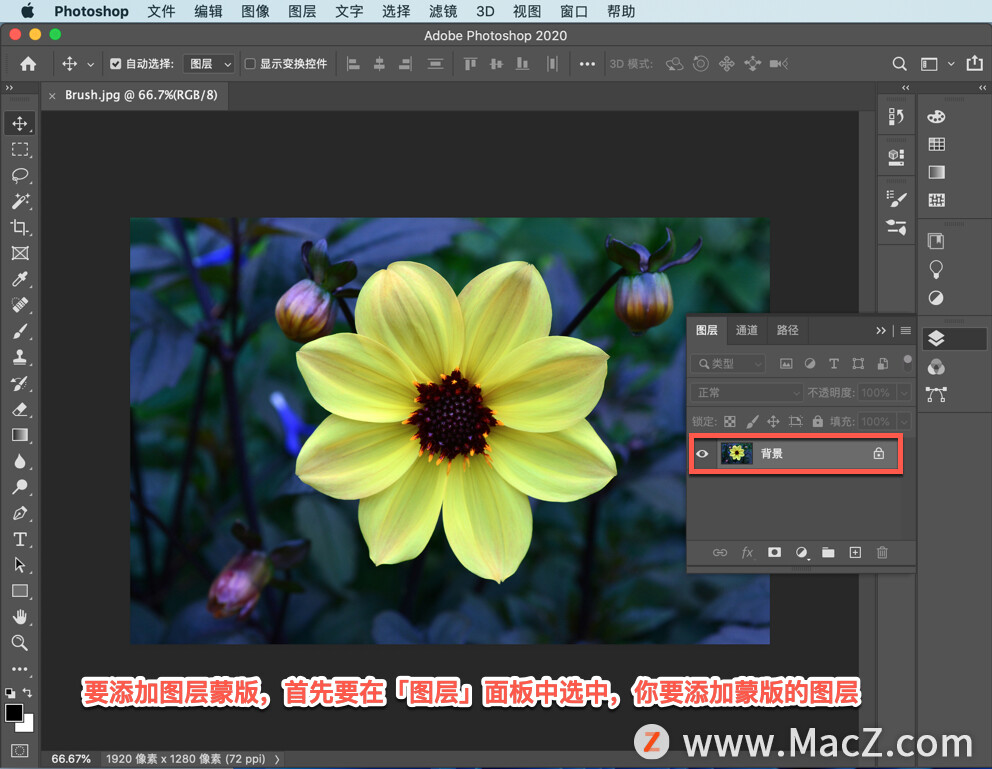Select the Spot Healing Brush tool
Viewport: 992px width, 769px height.
(20, 305)
